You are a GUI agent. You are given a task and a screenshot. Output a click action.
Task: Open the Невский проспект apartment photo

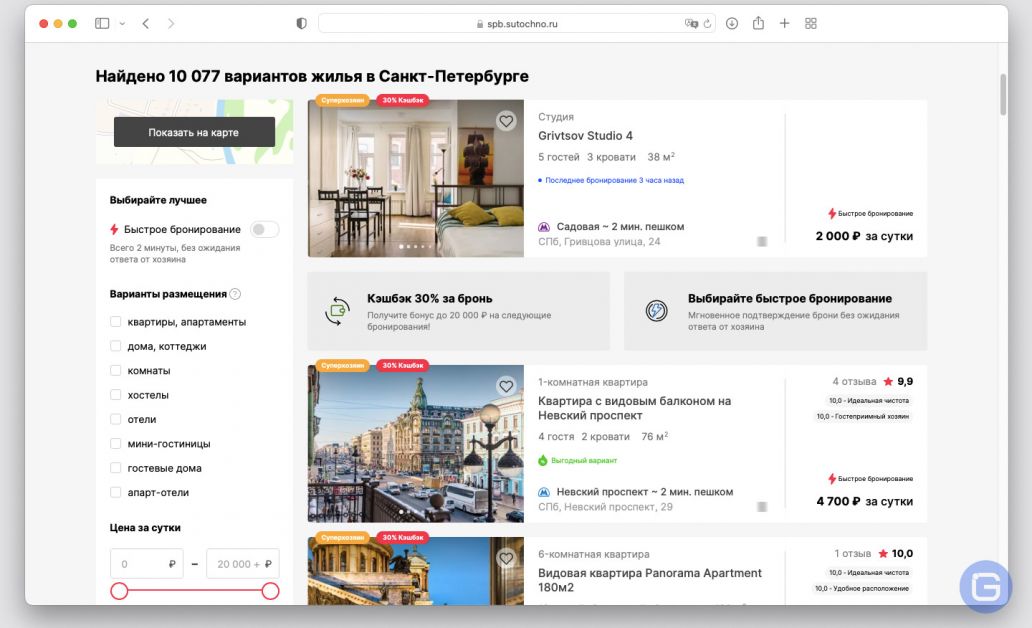pos(416,444)
